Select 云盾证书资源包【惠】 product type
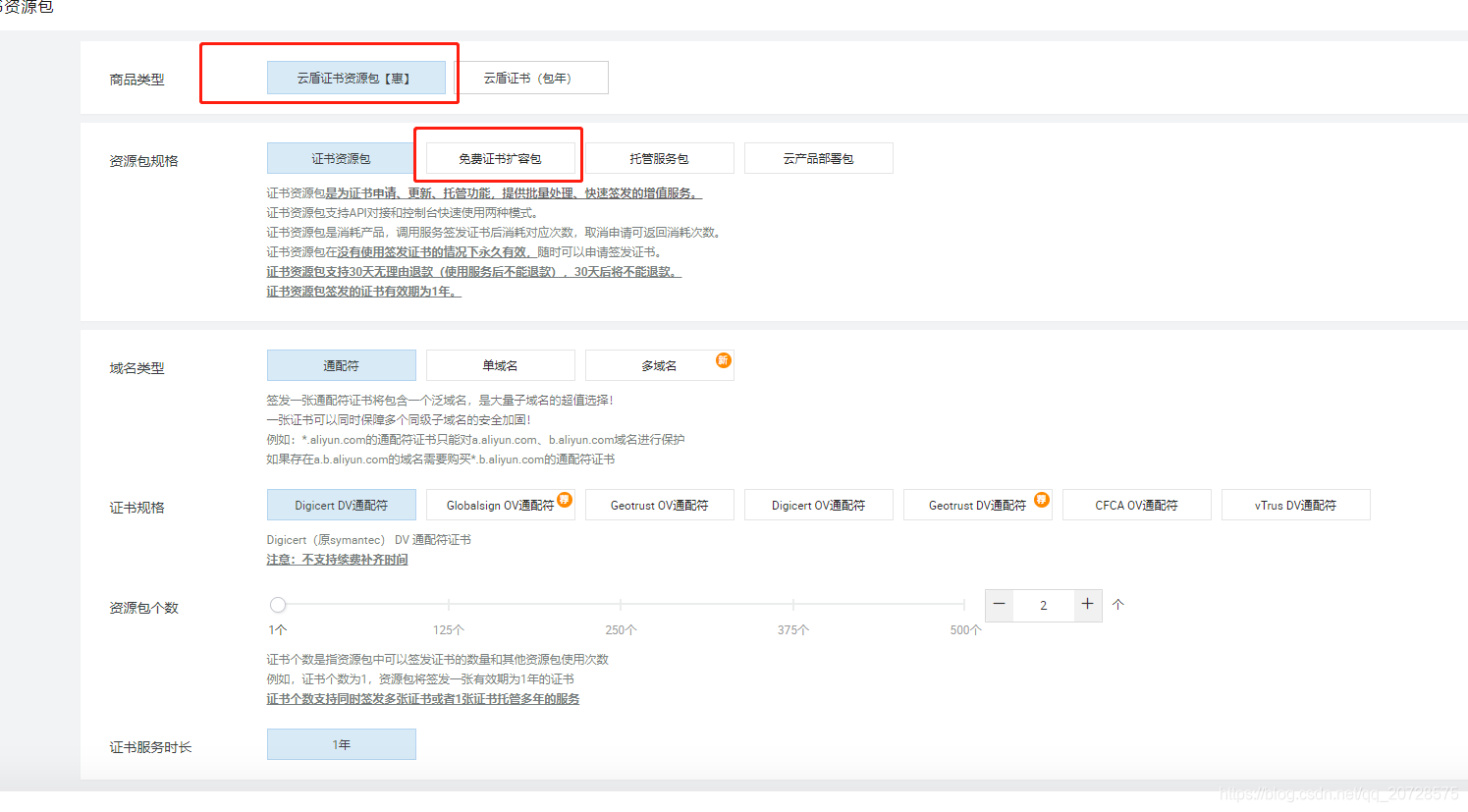The image size is (1468, 812). 355,78
